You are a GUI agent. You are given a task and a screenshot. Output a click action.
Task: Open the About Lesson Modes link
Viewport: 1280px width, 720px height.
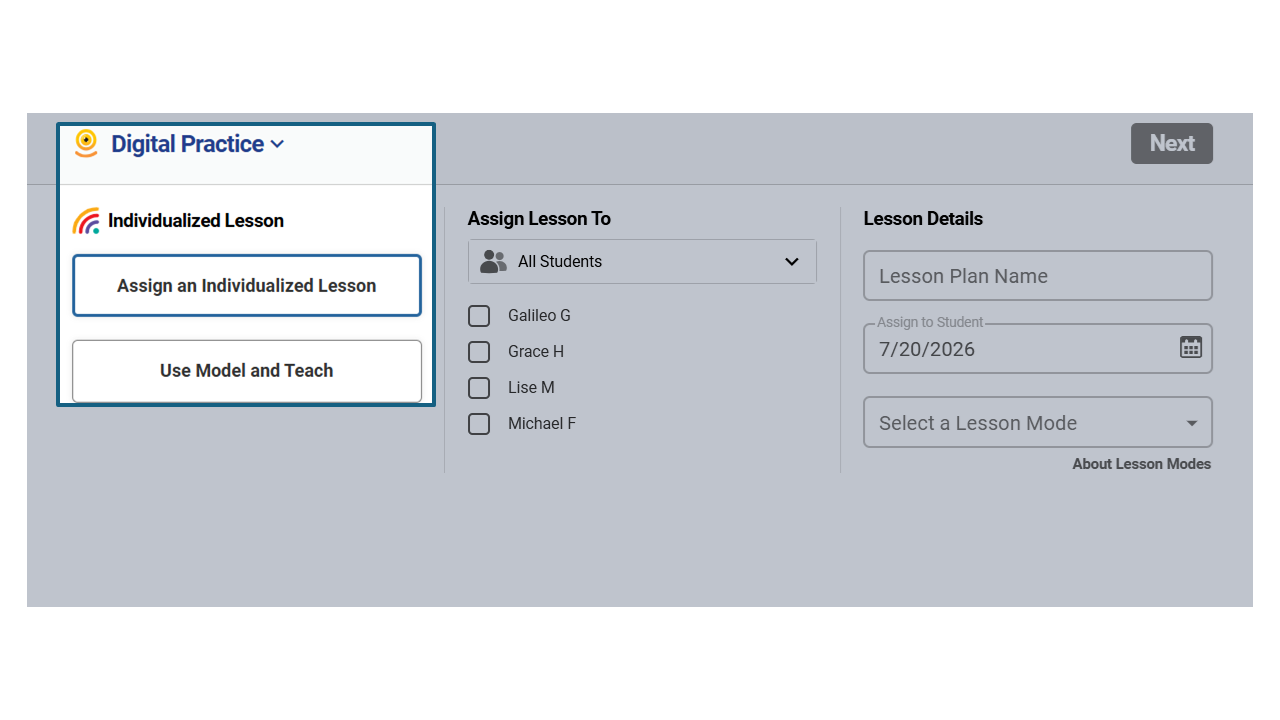coord(1142,464)
